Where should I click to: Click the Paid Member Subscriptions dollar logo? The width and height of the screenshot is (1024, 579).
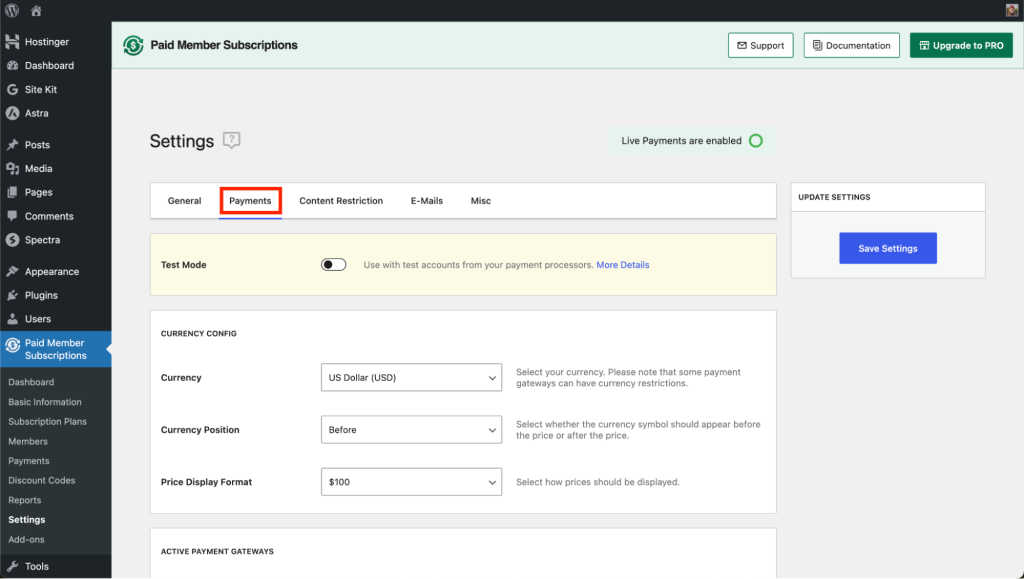133,45
